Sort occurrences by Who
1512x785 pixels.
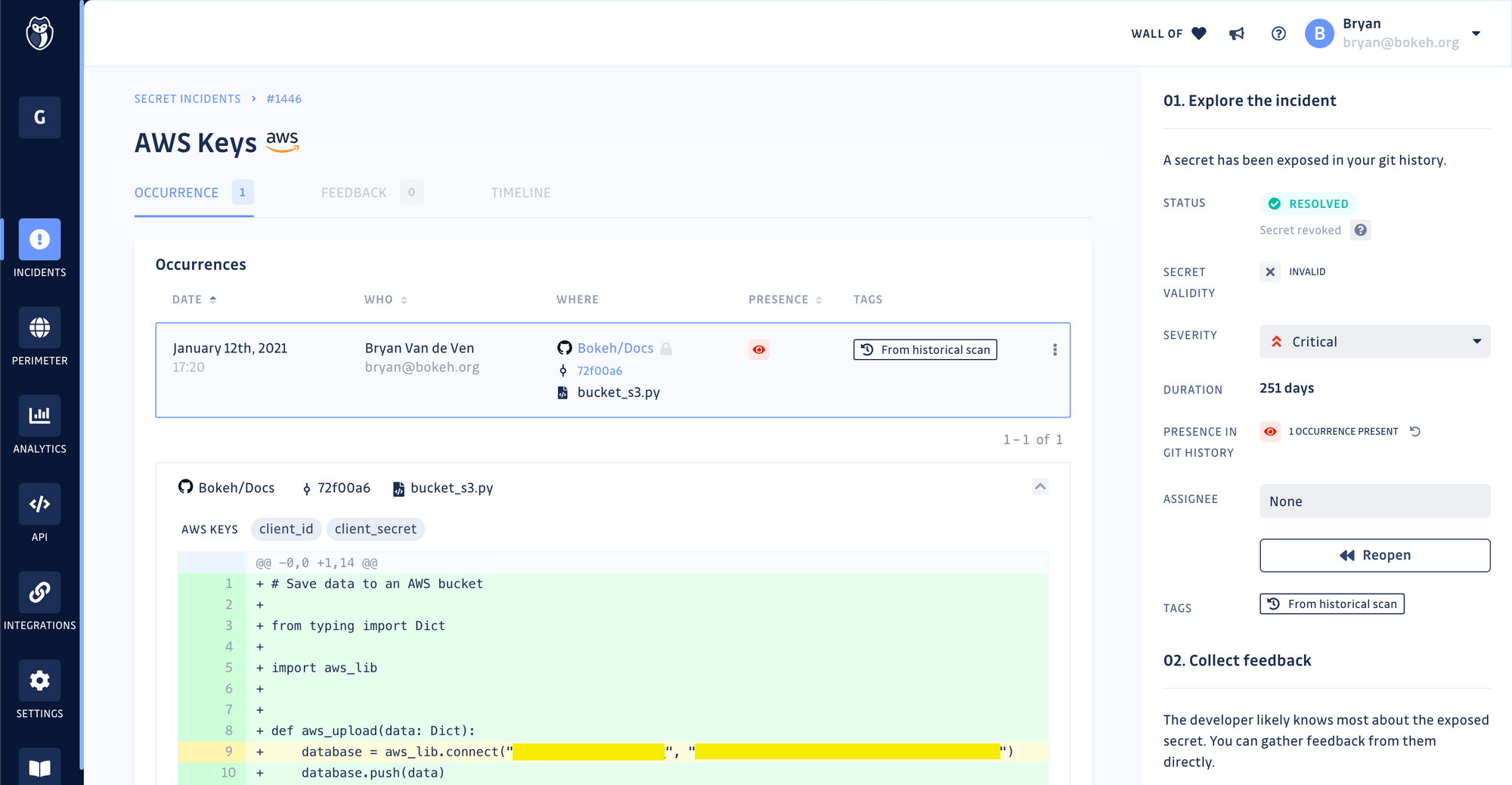(386, 299)
